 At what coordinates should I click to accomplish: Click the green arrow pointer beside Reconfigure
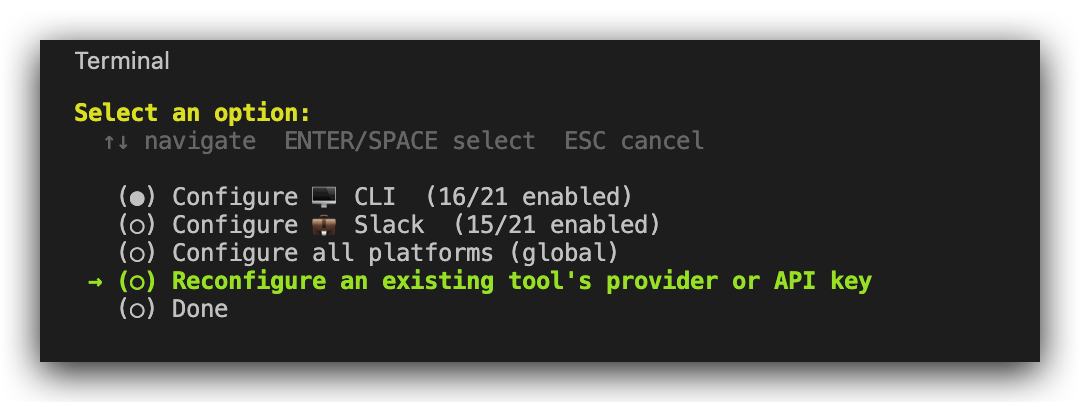pos(95,281)
